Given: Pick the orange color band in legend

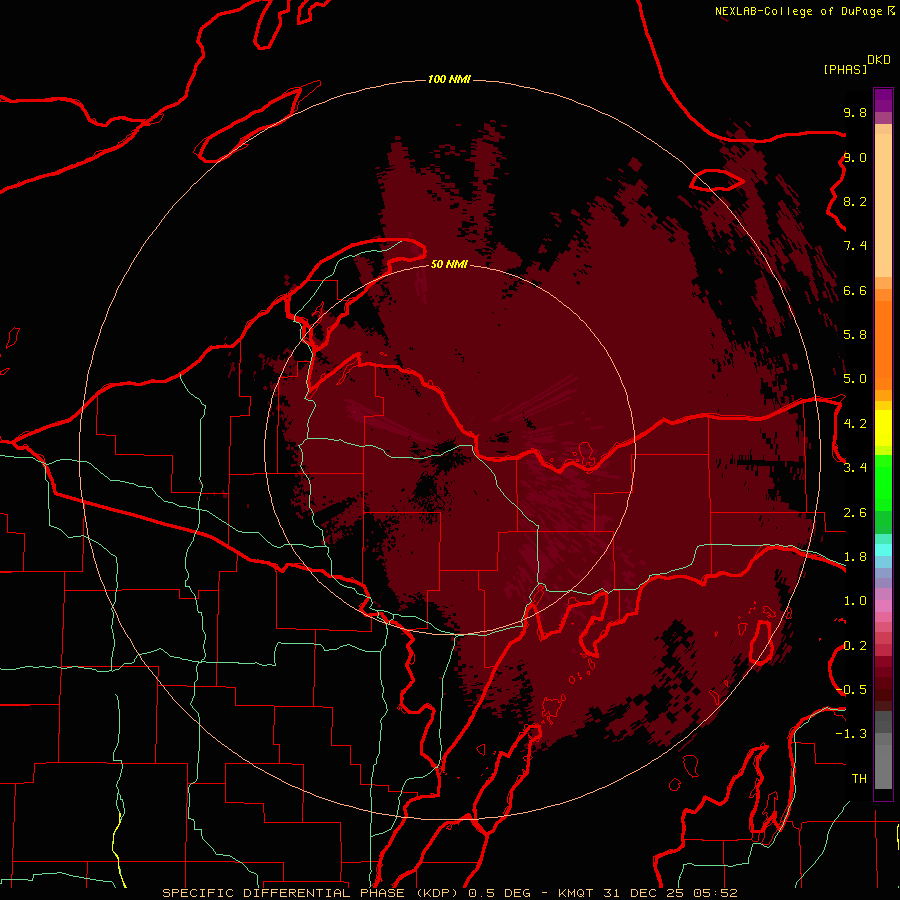Looking at the screenshot, I should coord(883,346).
